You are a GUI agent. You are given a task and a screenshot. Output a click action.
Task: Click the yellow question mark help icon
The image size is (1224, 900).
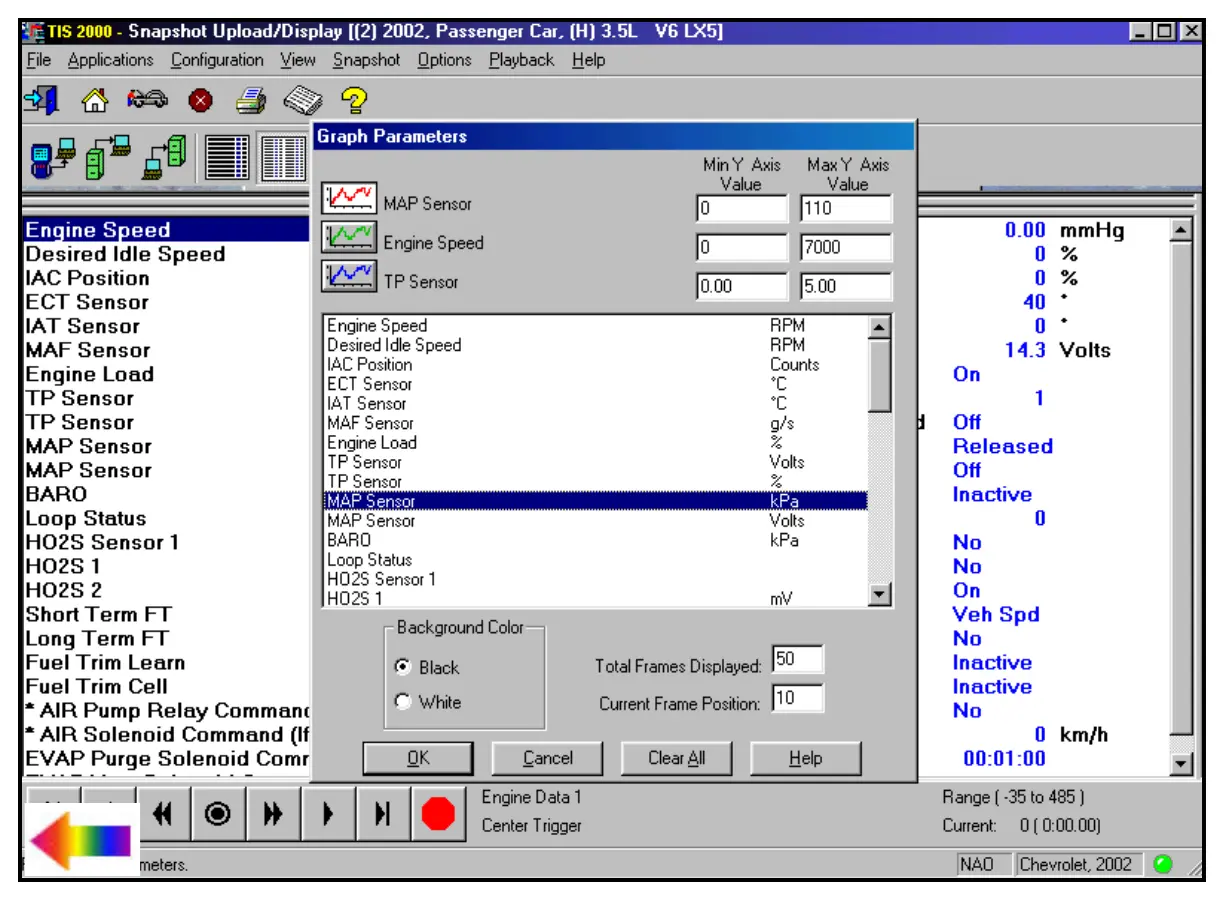(354, 99)
